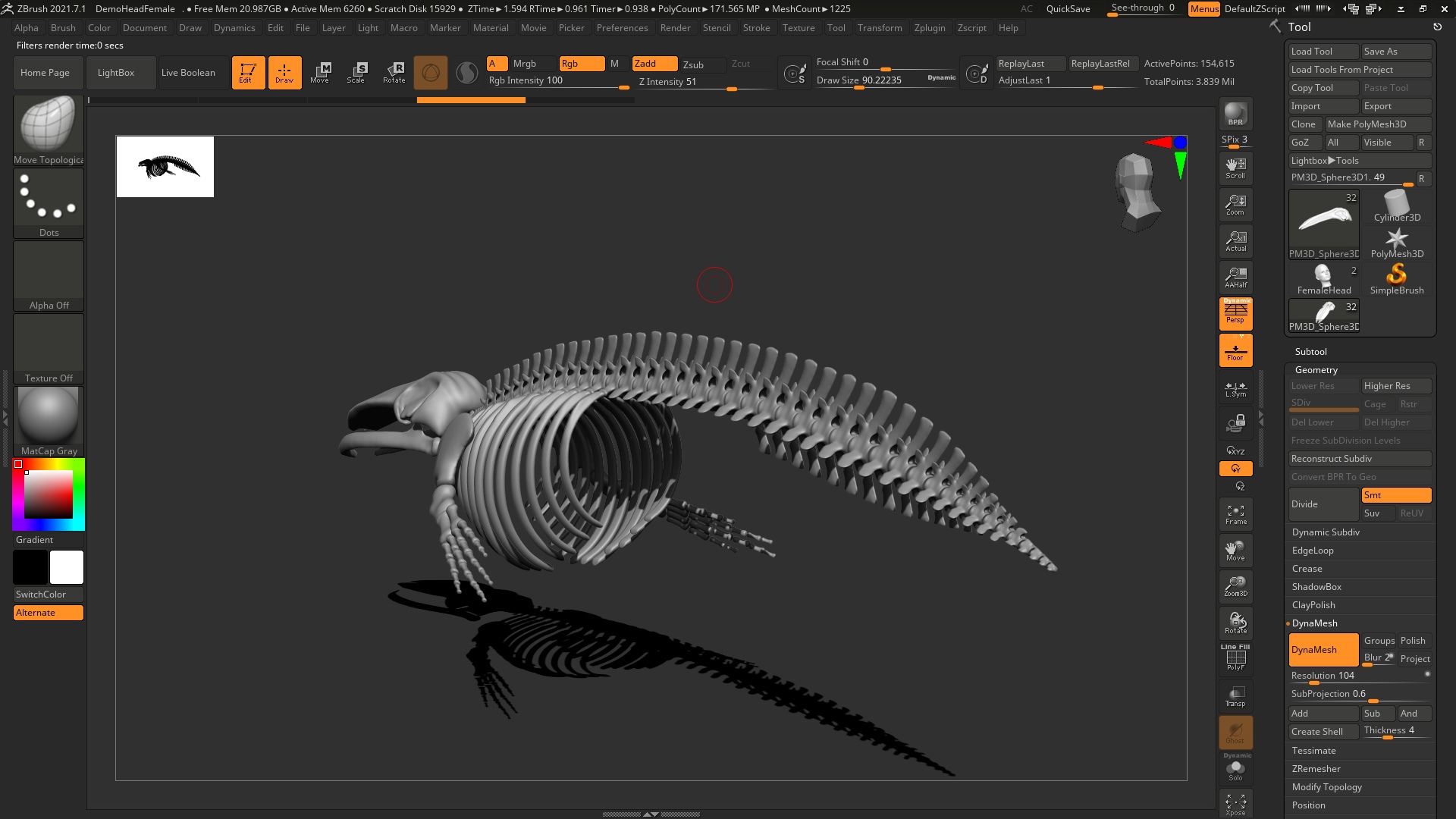
Task: Select the FemaleHead tool thumbnail
Action: coord(1323,279)
